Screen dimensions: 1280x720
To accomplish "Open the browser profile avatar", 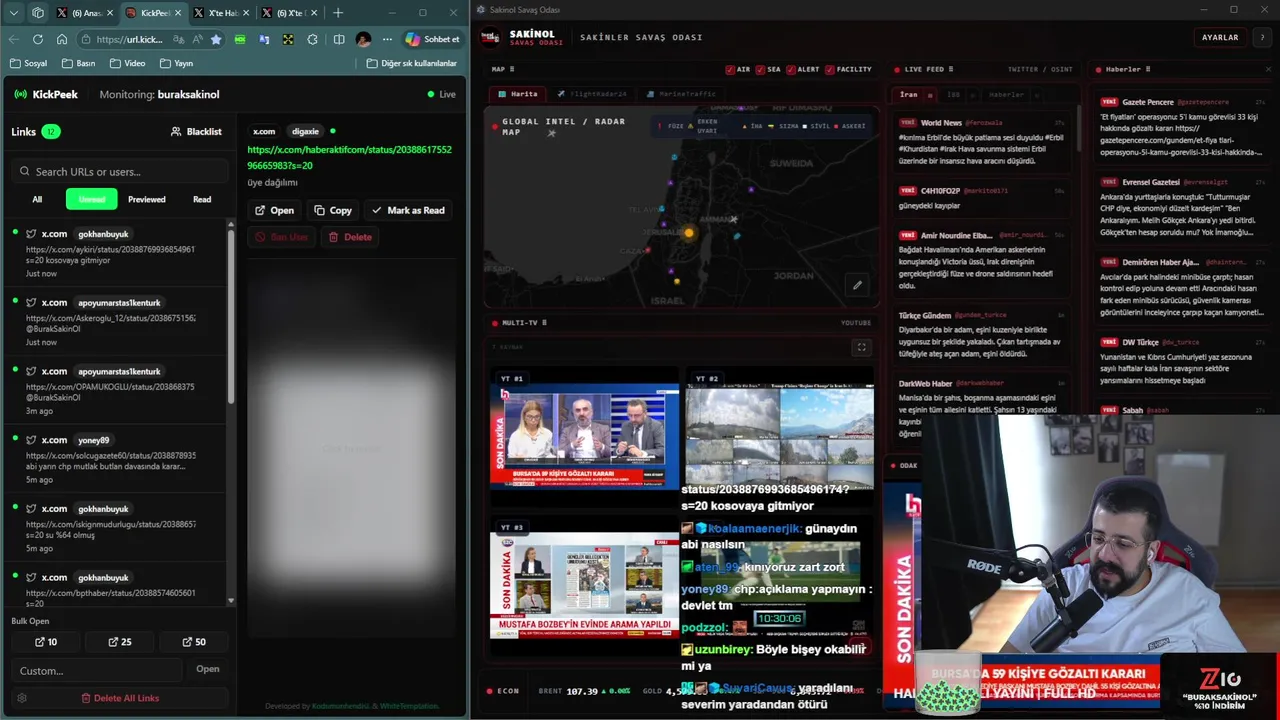I will [363, 39].
